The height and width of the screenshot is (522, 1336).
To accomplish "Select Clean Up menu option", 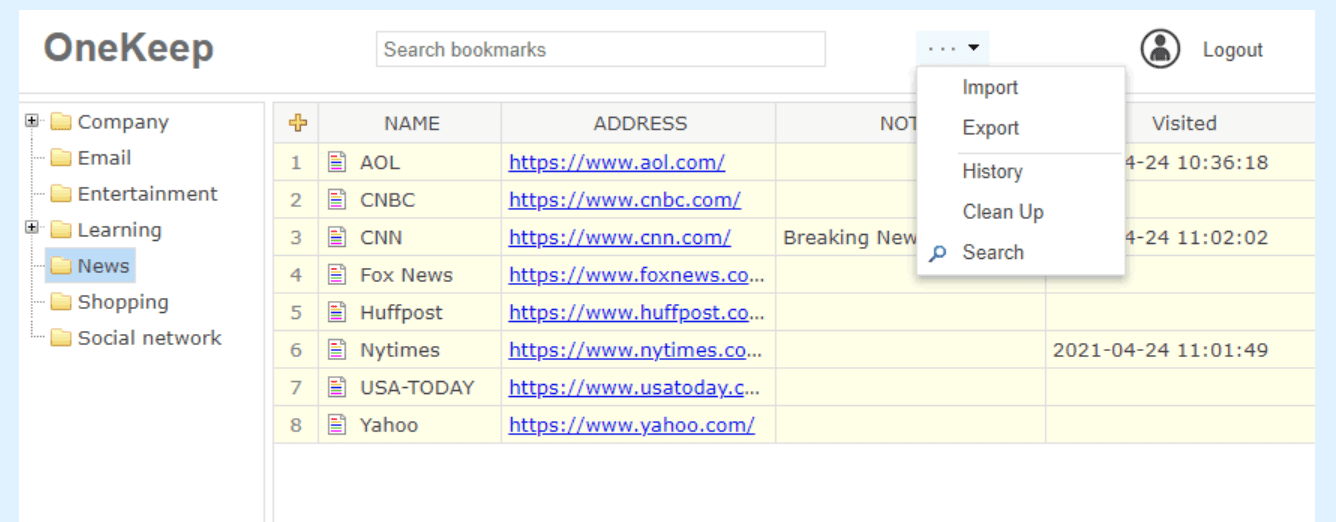I will (x=1002, y=212).
